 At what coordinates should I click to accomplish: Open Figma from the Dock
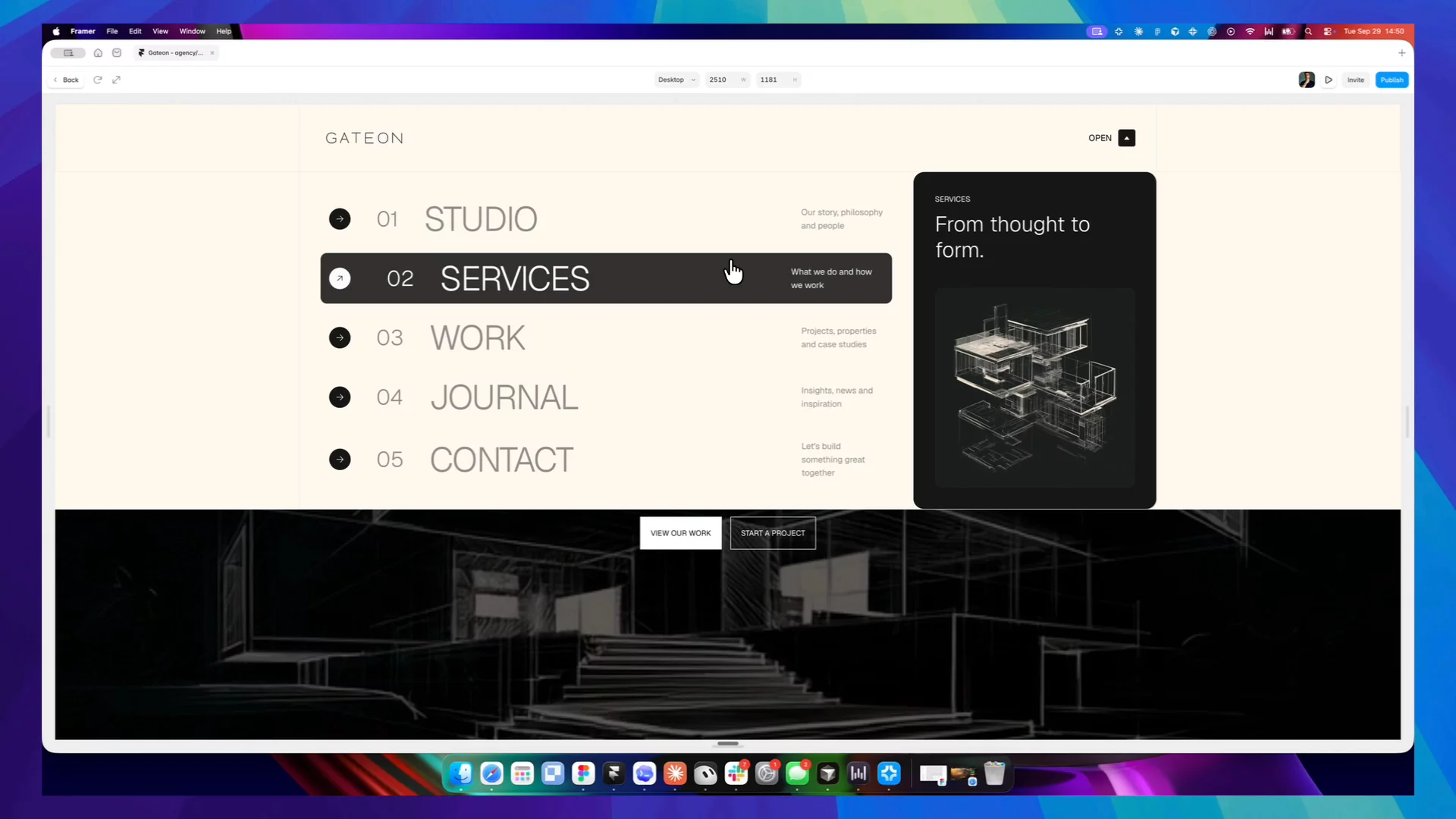point(583,773)
